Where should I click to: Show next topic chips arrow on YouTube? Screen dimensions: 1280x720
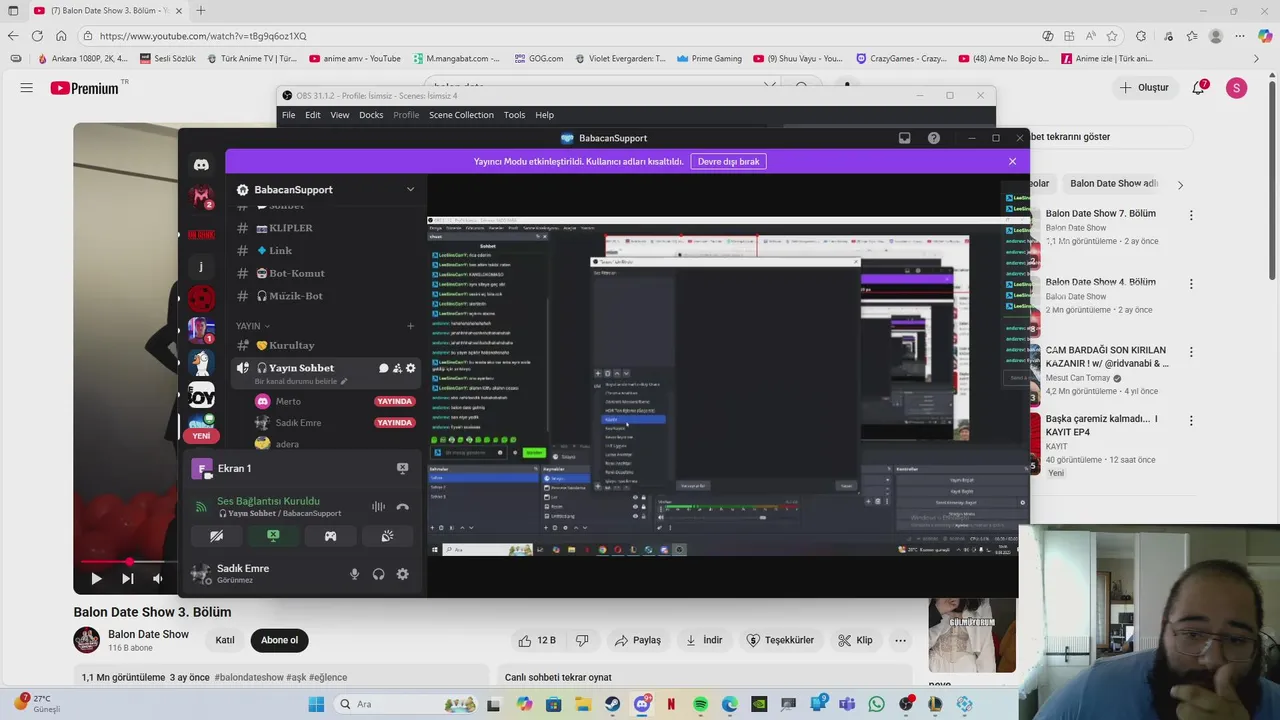click(x=1180, y=184)
